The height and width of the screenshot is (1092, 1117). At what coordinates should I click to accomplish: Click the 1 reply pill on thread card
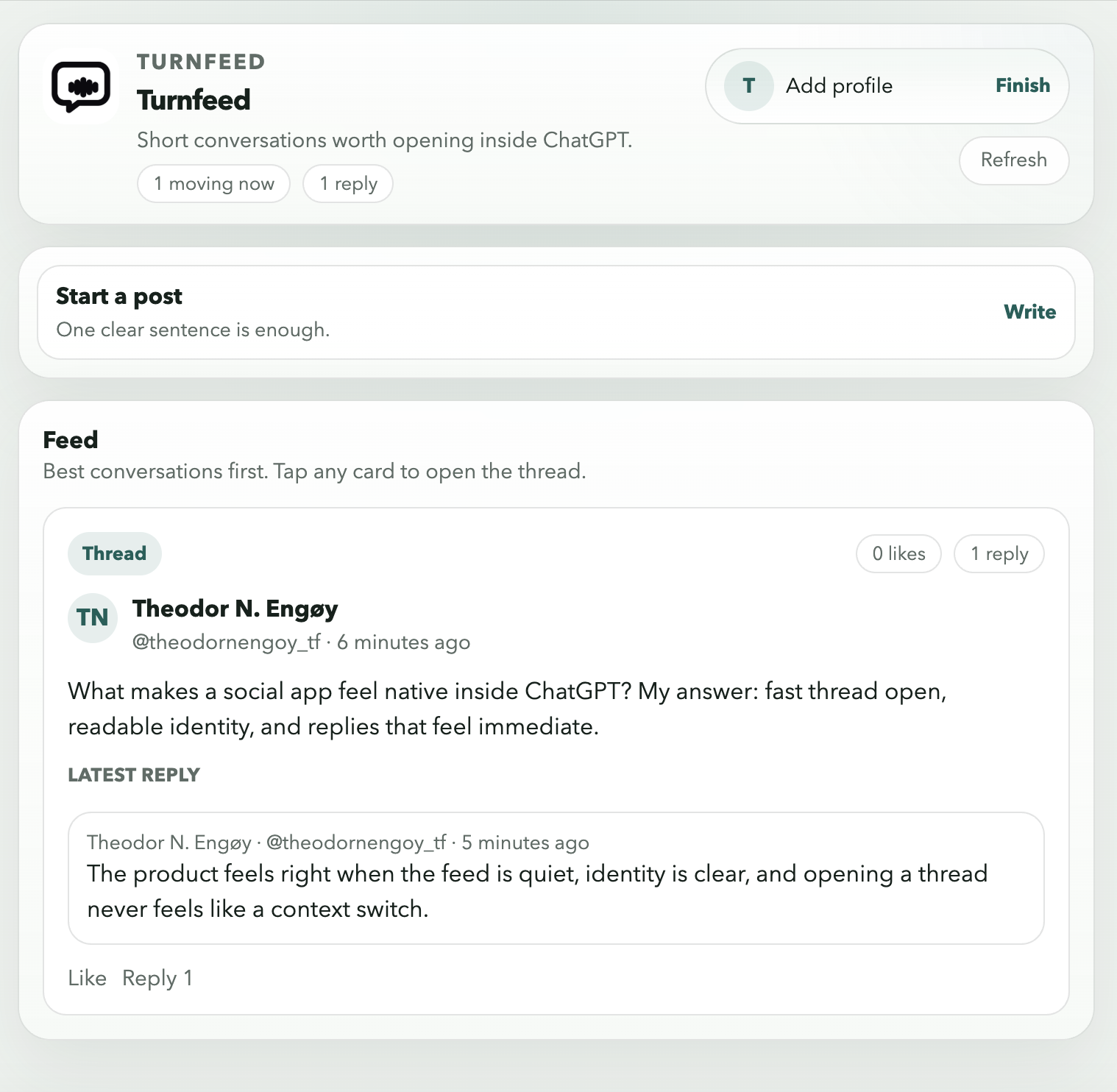(999, 553)
